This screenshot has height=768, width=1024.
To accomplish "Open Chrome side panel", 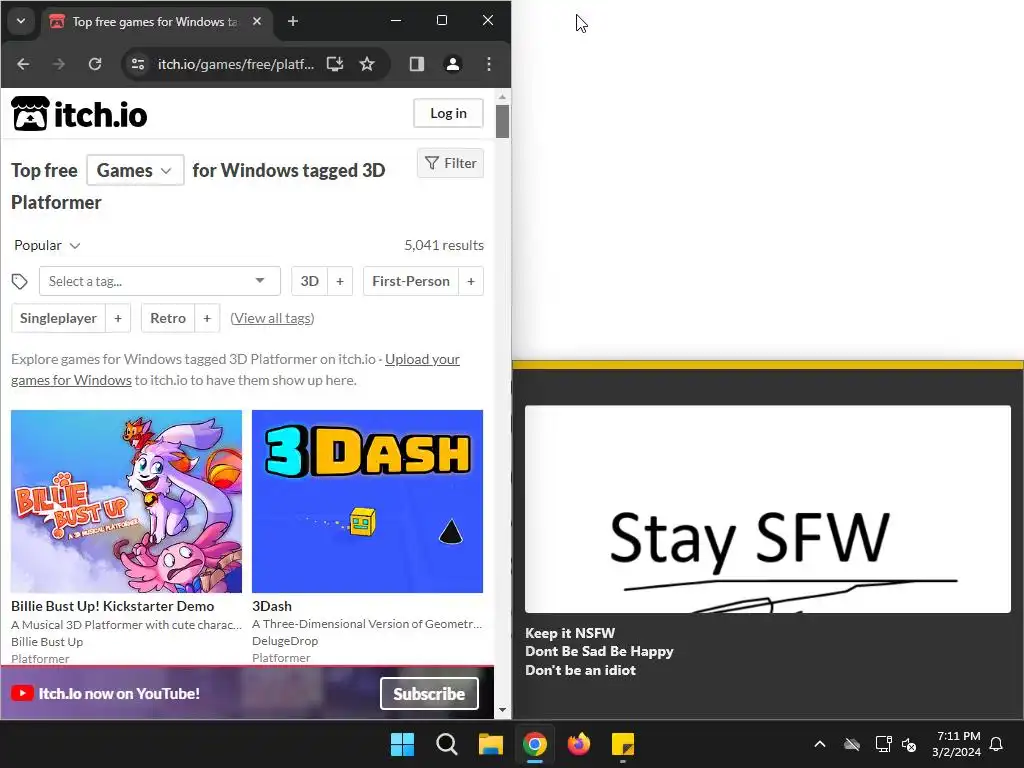I will [417, 64].
